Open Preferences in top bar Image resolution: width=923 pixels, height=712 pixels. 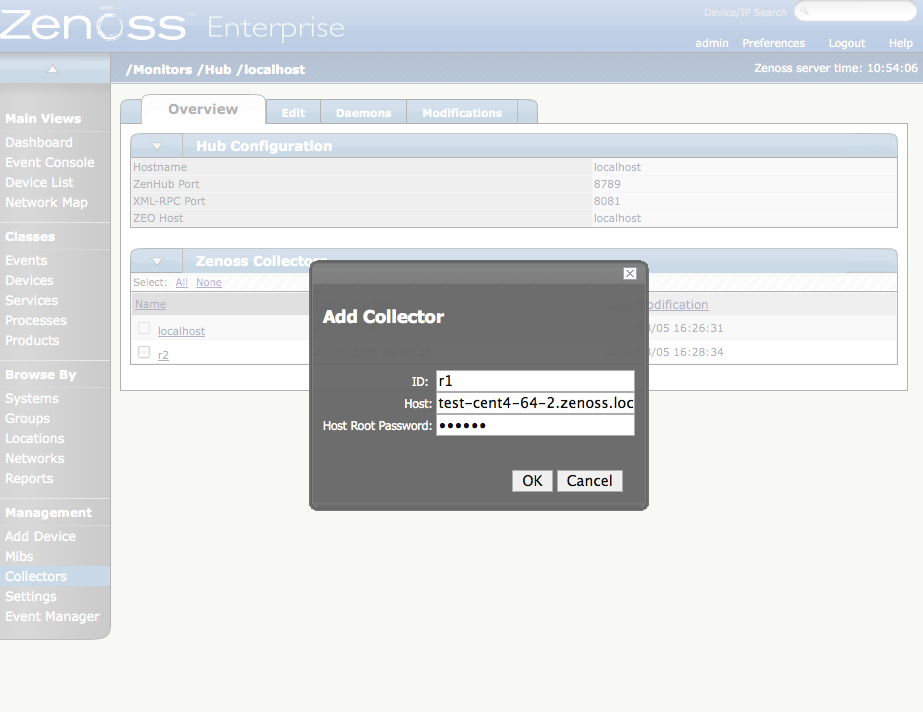[x=773, y=43]
